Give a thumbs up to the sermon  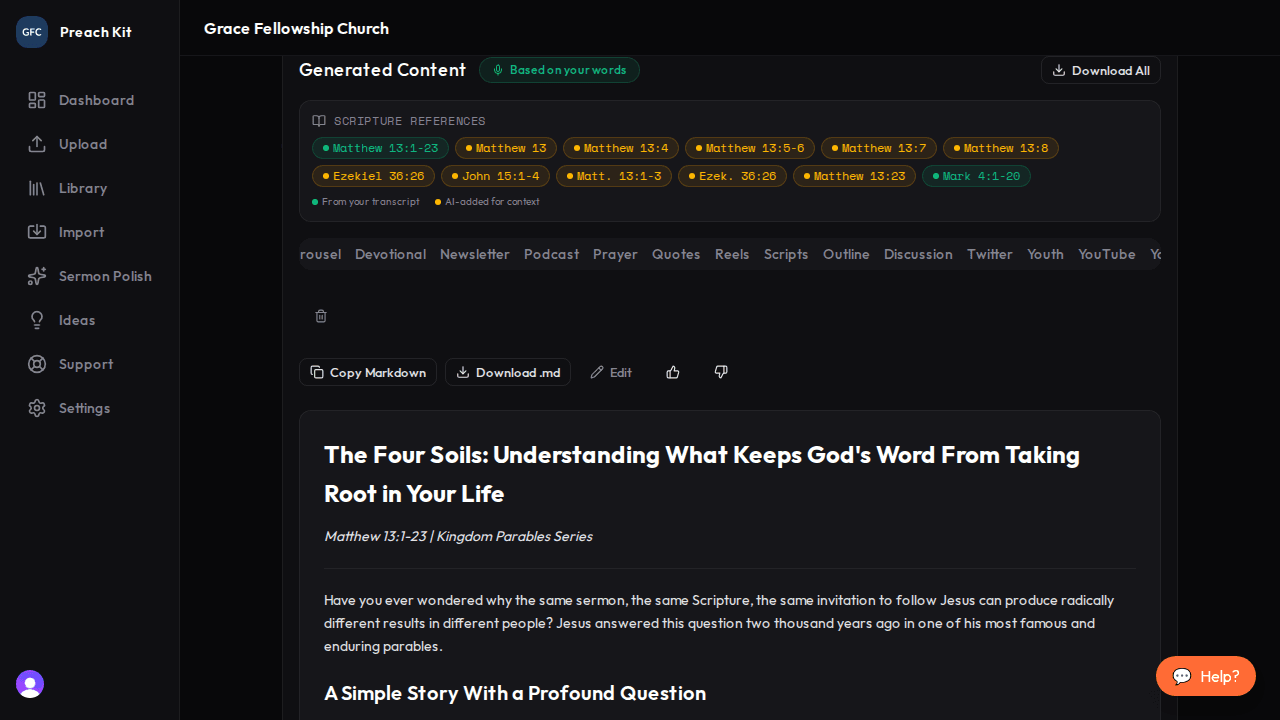coord(672,371)
